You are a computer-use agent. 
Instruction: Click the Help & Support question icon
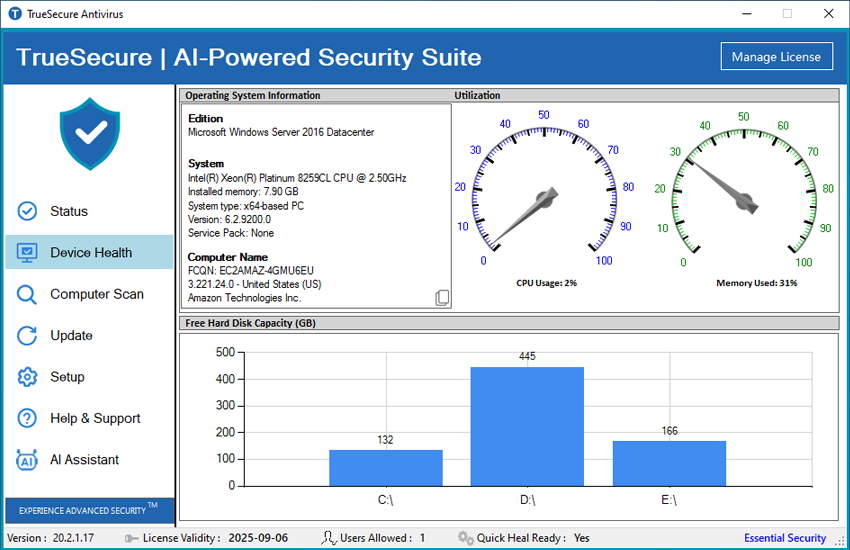pos(27,419)
